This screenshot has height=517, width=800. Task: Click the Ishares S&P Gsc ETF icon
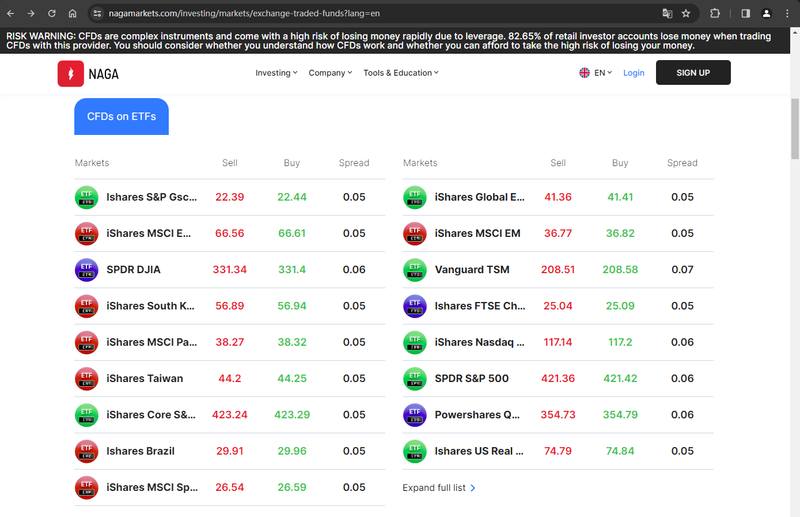[87, 197]
